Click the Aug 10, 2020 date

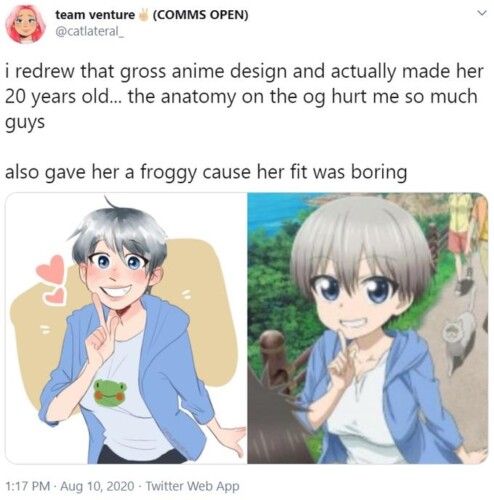pyautogui.click(x=97, y=486)
